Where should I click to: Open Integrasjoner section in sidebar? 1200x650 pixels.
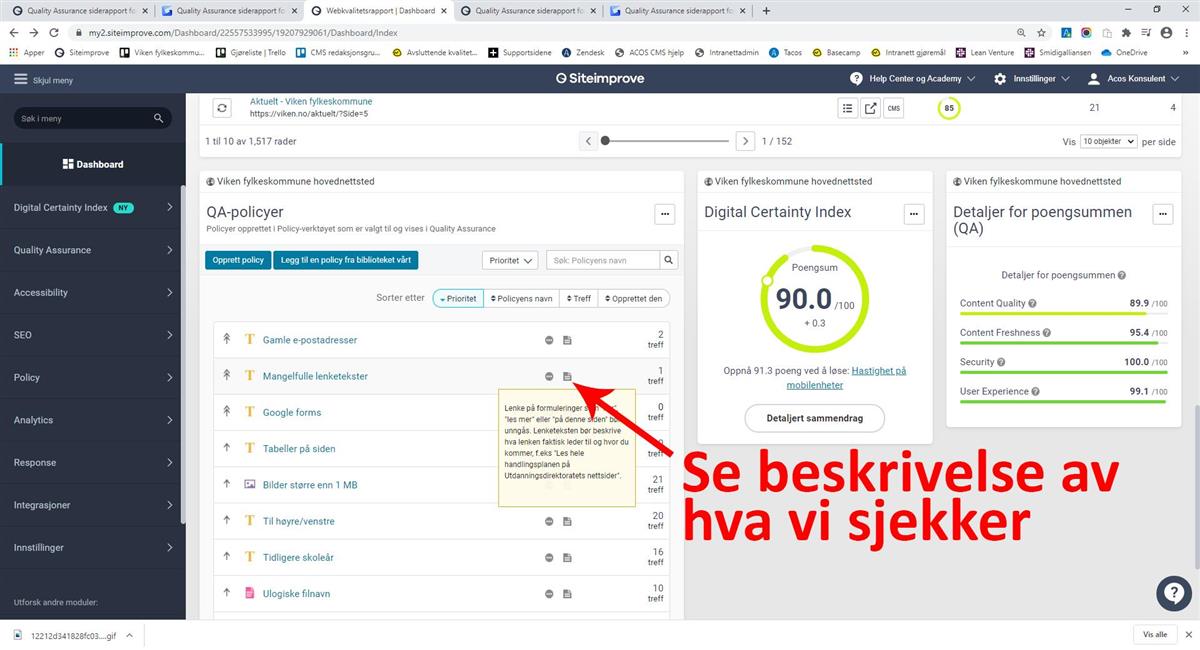tap(93, 505)
